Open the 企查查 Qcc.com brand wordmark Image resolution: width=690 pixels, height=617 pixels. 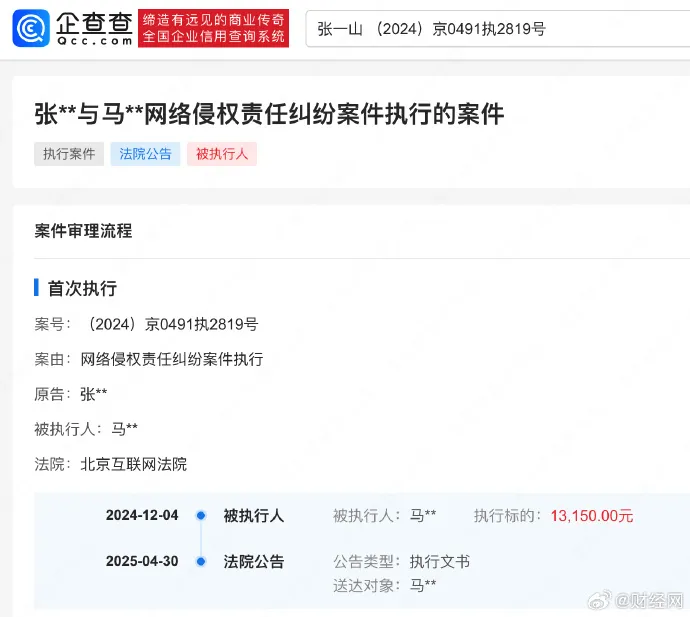tap(94, 28)
